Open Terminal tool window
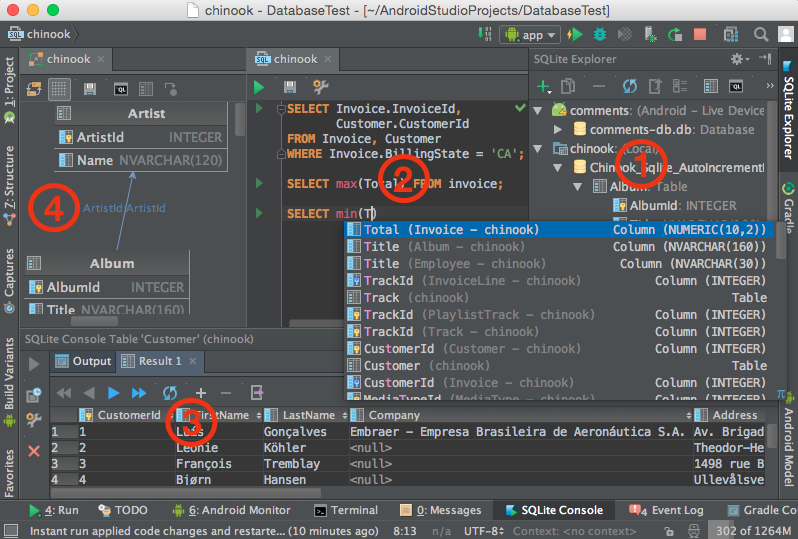 346,510
